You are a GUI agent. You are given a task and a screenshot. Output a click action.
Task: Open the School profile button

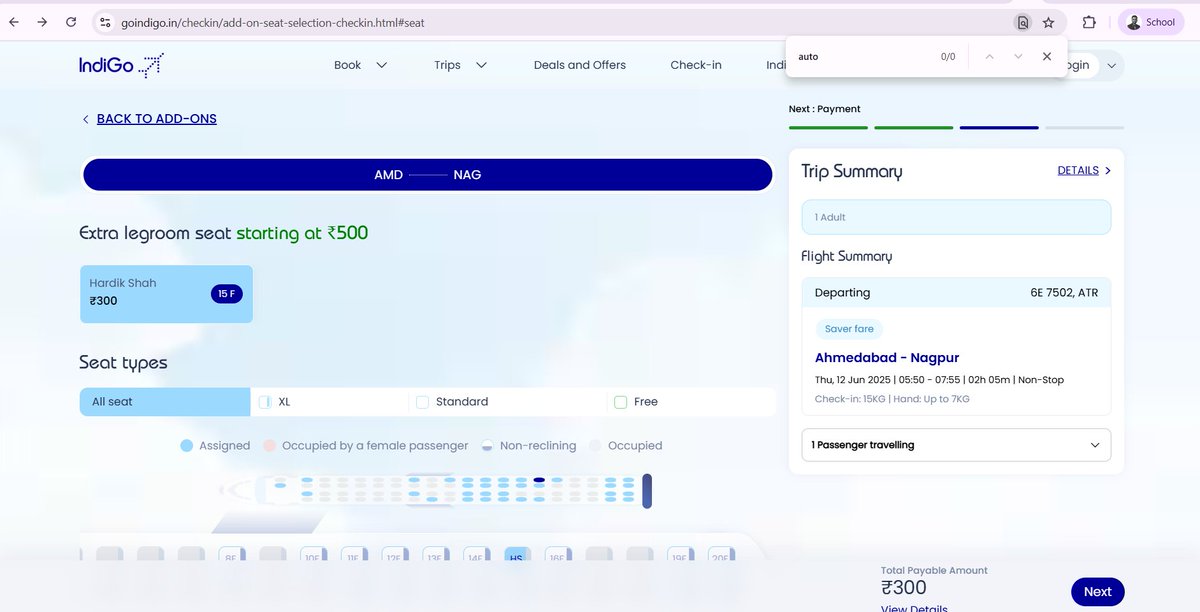pyautogui.click(x=1150, y=22)
